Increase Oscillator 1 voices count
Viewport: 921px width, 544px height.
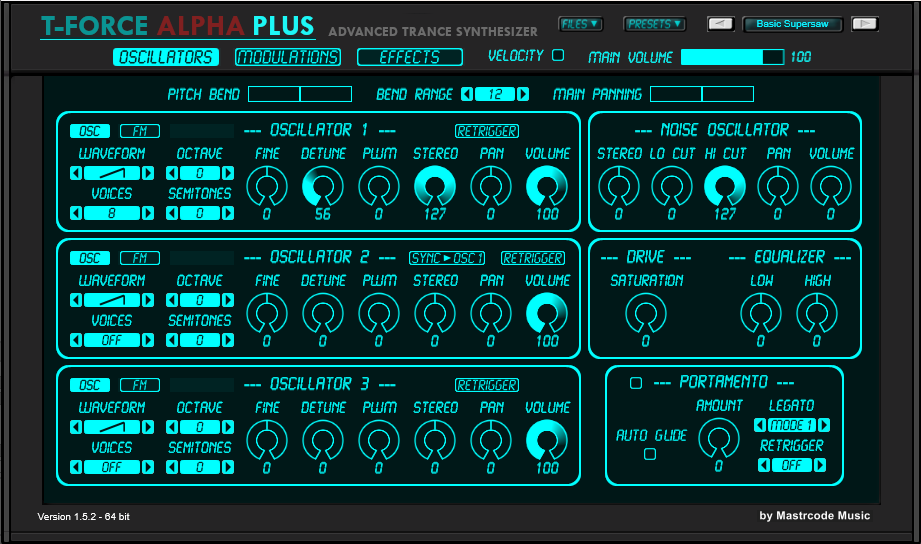click(148, 213)
